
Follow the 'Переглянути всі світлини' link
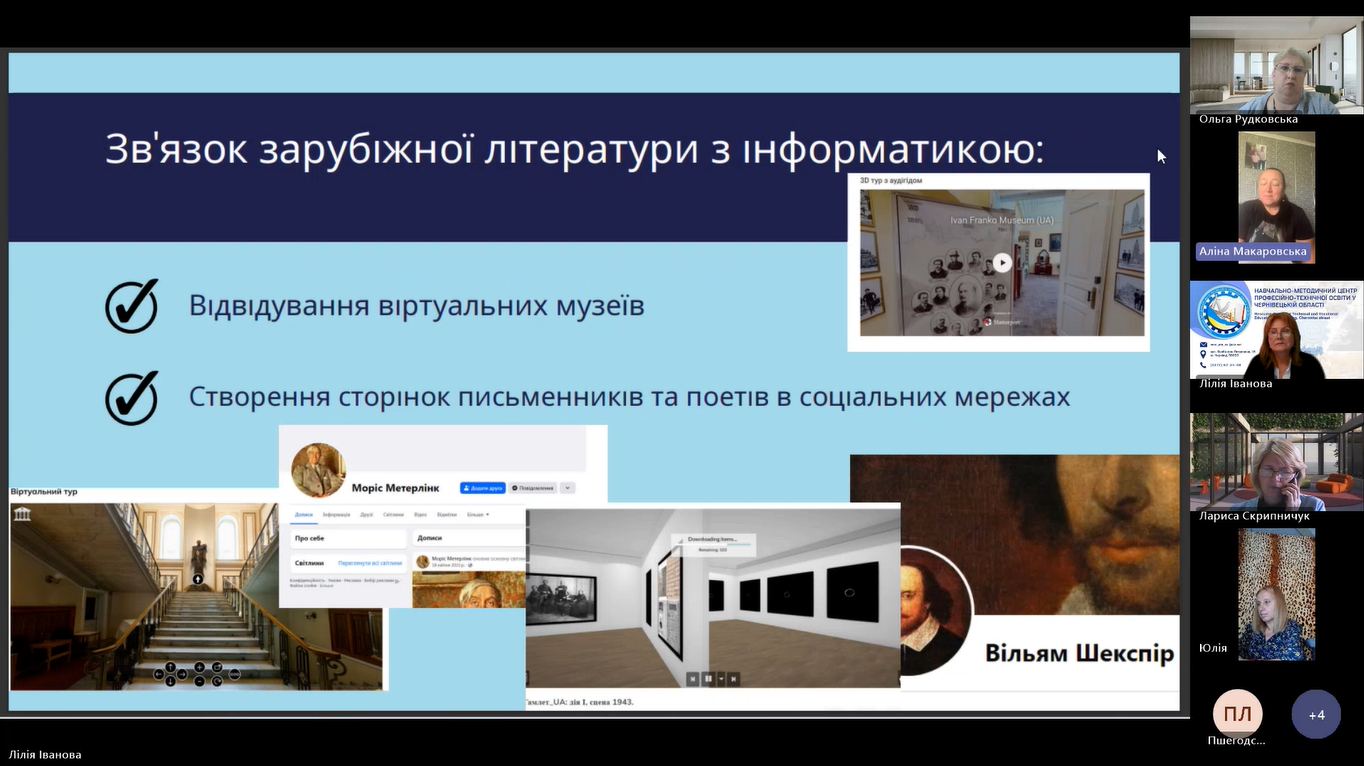[369, 563]
